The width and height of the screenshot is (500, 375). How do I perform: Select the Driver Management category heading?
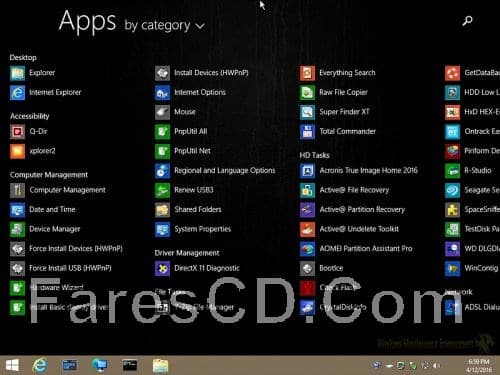click(x=187, y=253)
